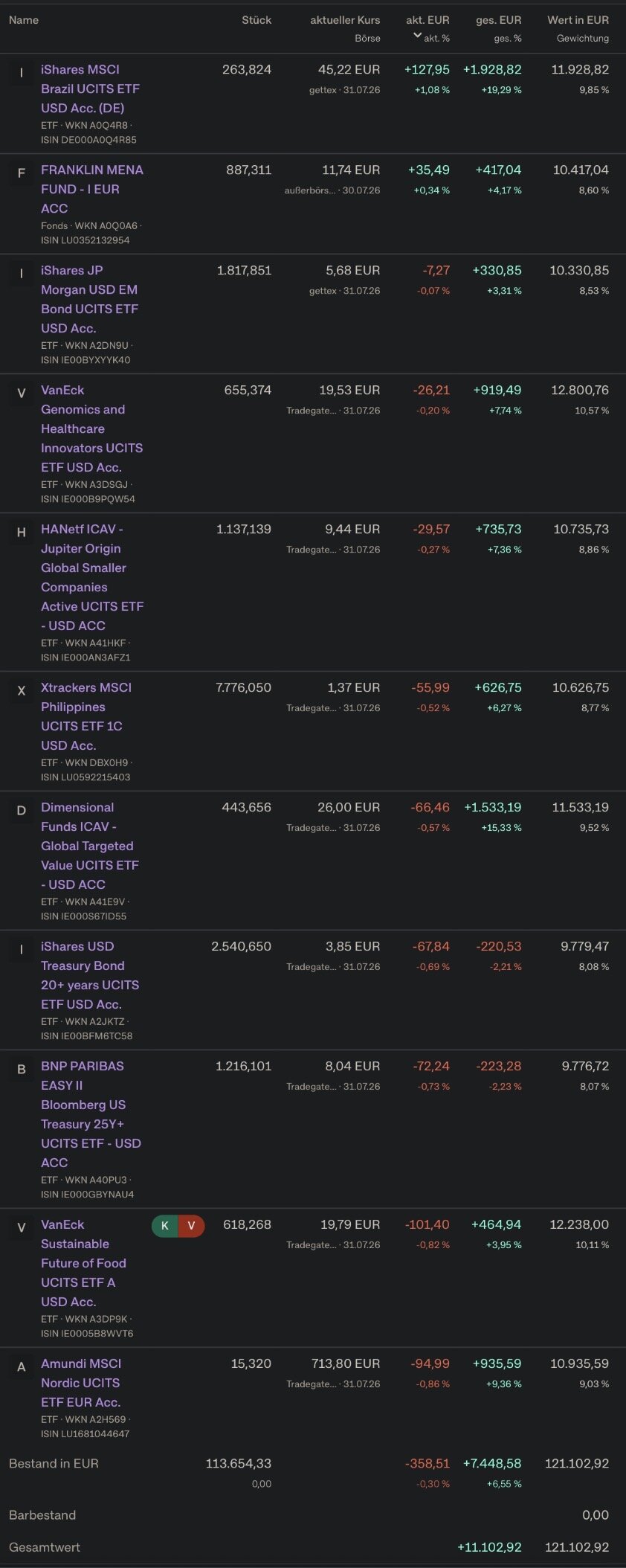Click the 'I' badge for iShares MSCI Brazil
The width and height of the screenshot is (626, 1568).
click(x=21, y=73)
